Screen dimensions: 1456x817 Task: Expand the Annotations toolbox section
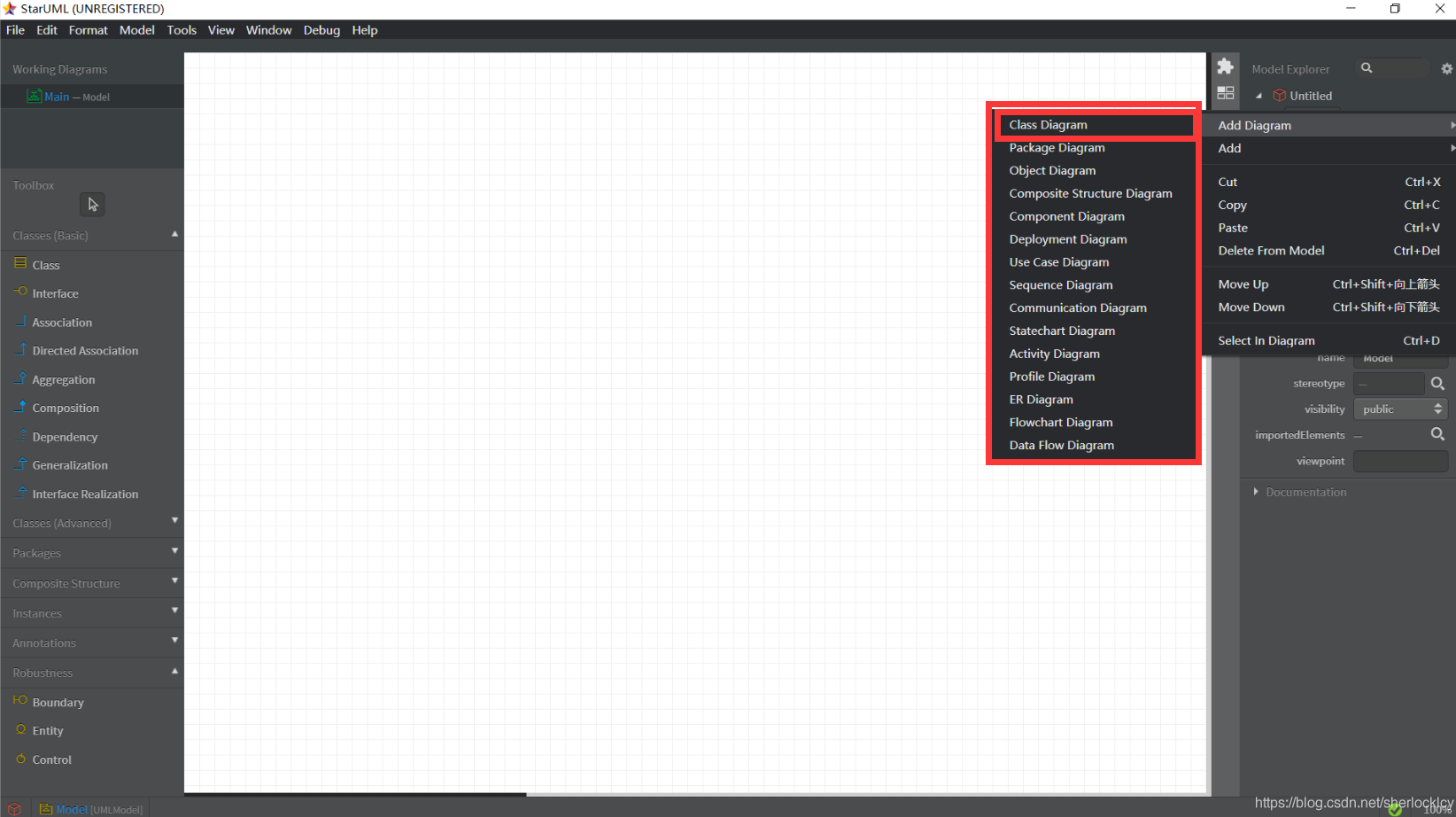174,640
